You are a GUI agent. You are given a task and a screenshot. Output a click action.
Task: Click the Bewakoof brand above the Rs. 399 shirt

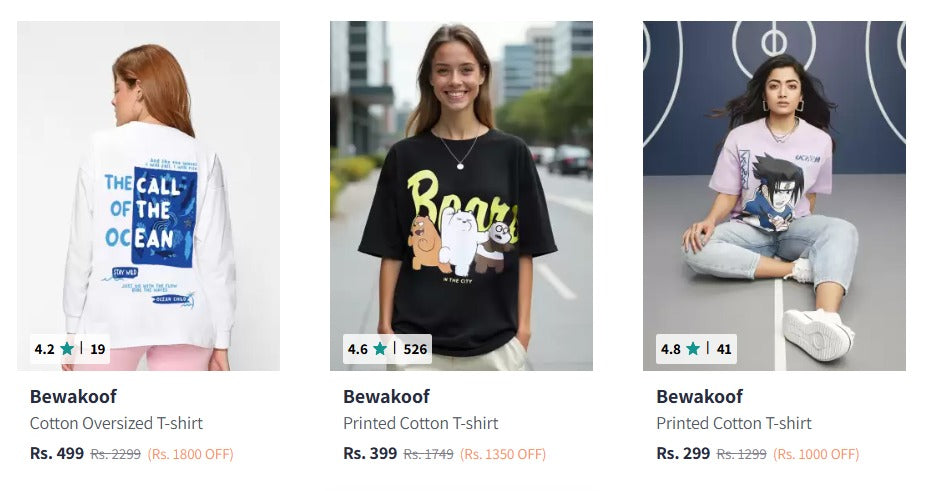click(386, 397)
